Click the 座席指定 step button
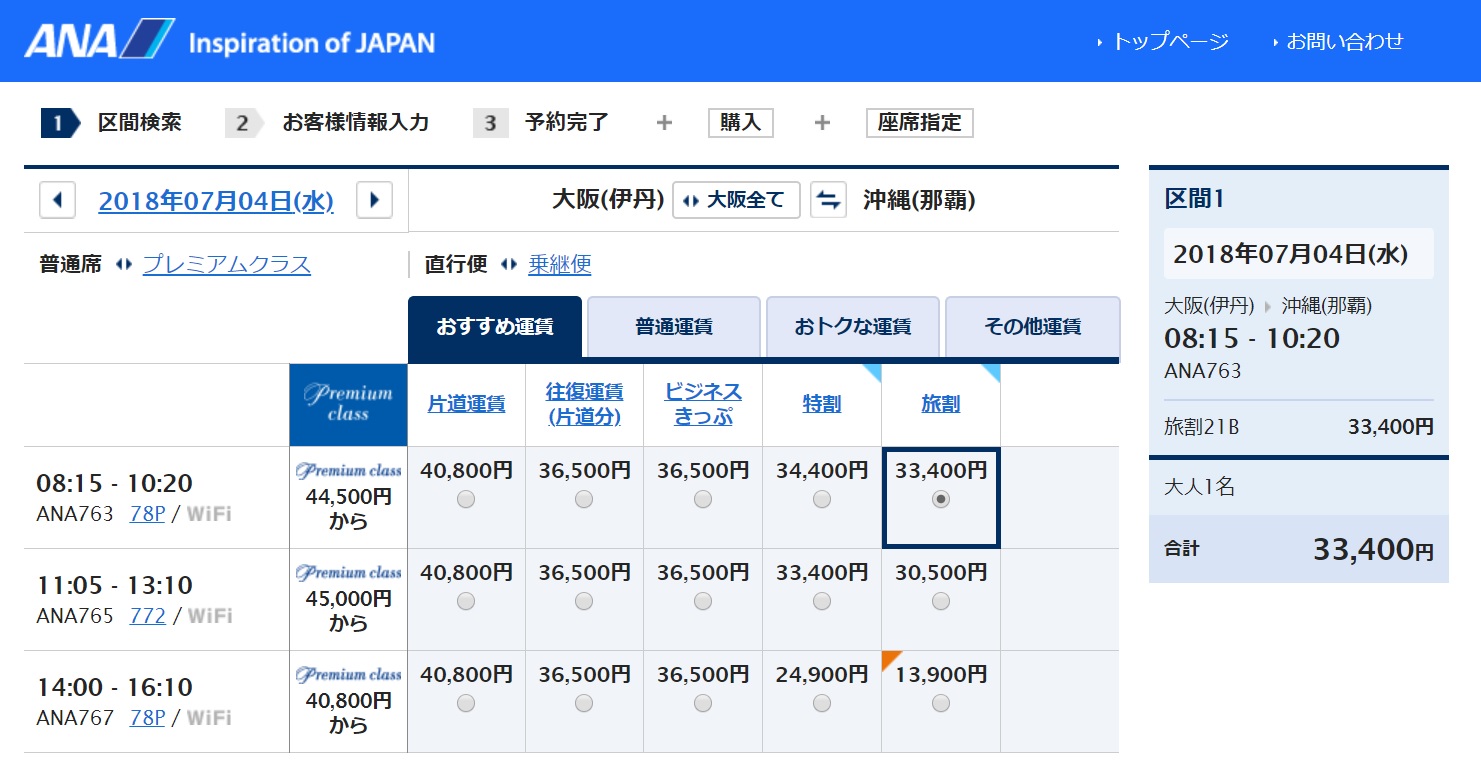This screenshot has height=771, width=1481. (x=920, y=123)
